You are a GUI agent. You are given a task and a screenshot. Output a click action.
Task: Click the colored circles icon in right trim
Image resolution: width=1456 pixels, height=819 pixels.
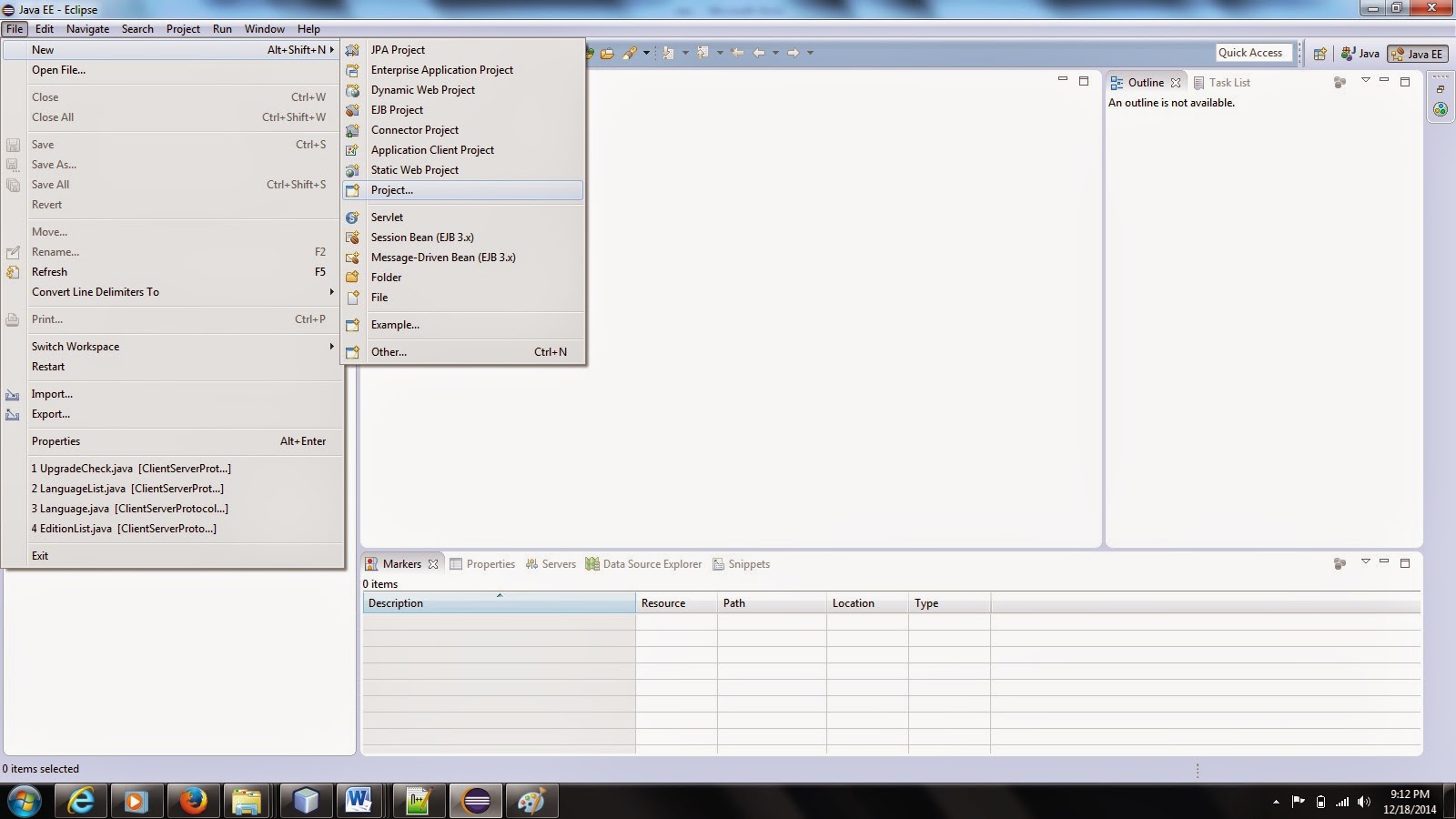[x=1440, y=109]
